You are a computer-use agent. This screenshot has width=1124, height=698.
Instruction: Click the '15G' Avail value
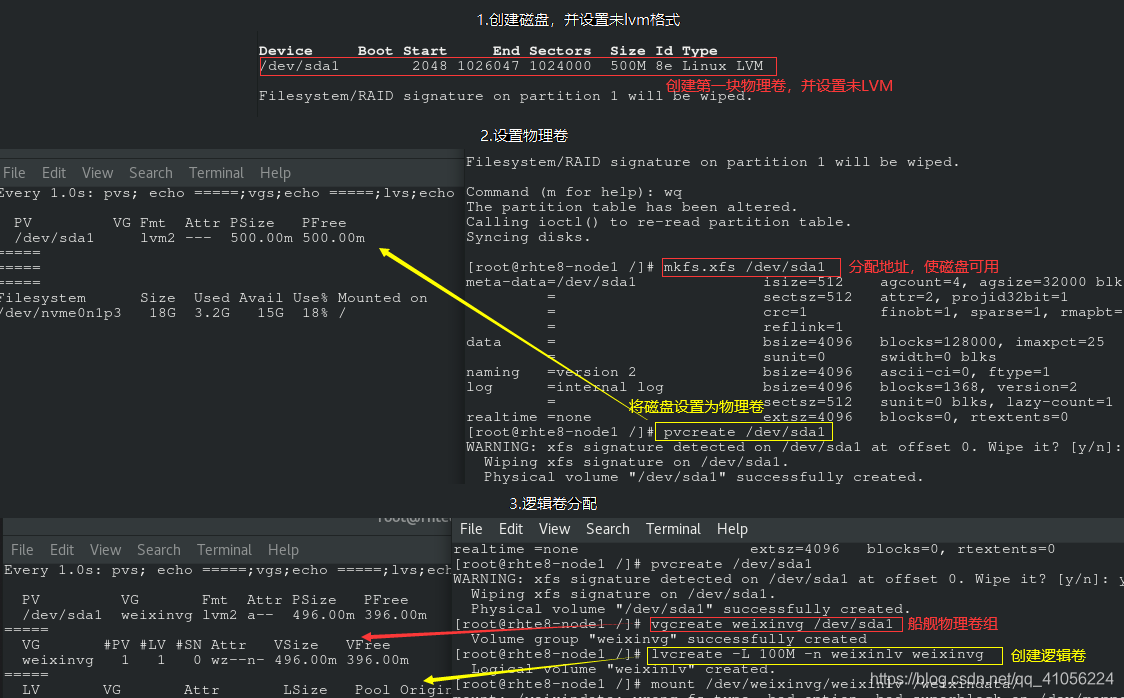[270, 313]
